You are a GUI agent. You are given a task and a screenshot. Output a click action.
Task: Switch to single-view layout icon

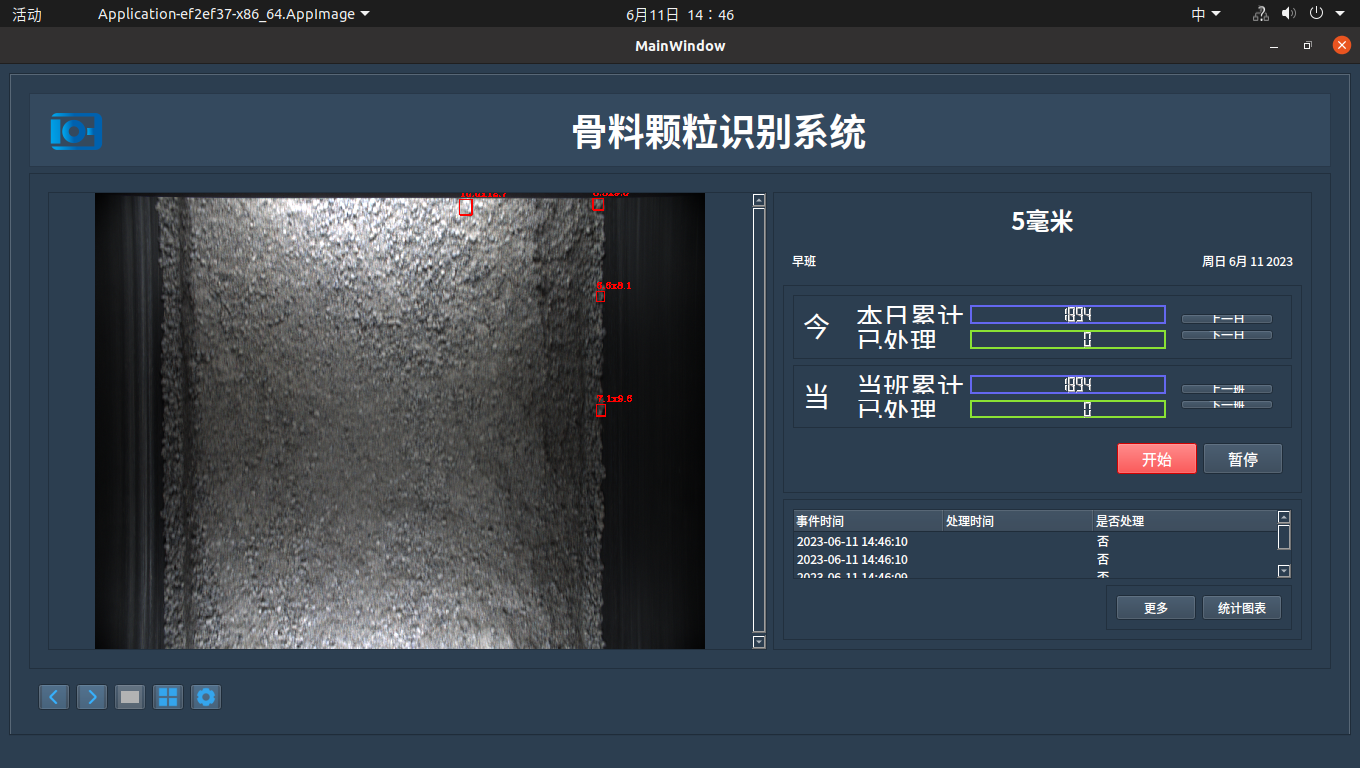point(130,697)
